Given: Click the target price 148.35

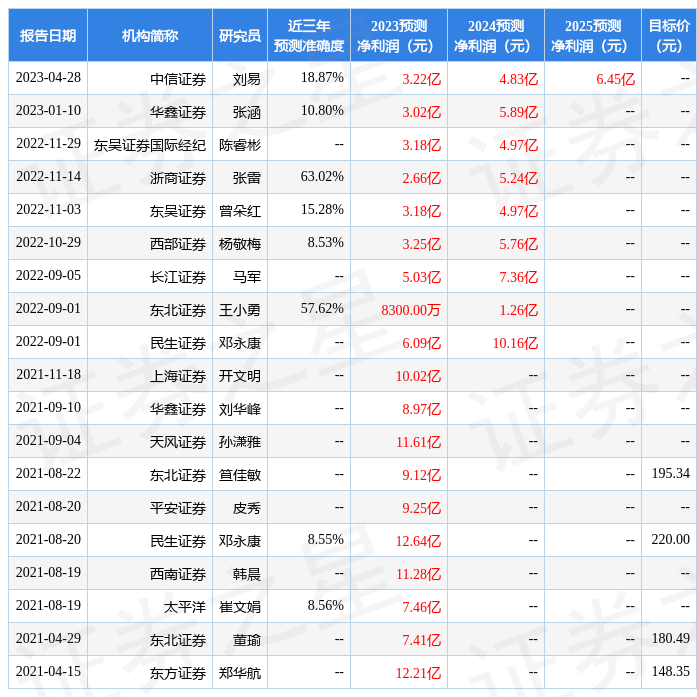Looking at the screenshot, I should tap(671, 671).
